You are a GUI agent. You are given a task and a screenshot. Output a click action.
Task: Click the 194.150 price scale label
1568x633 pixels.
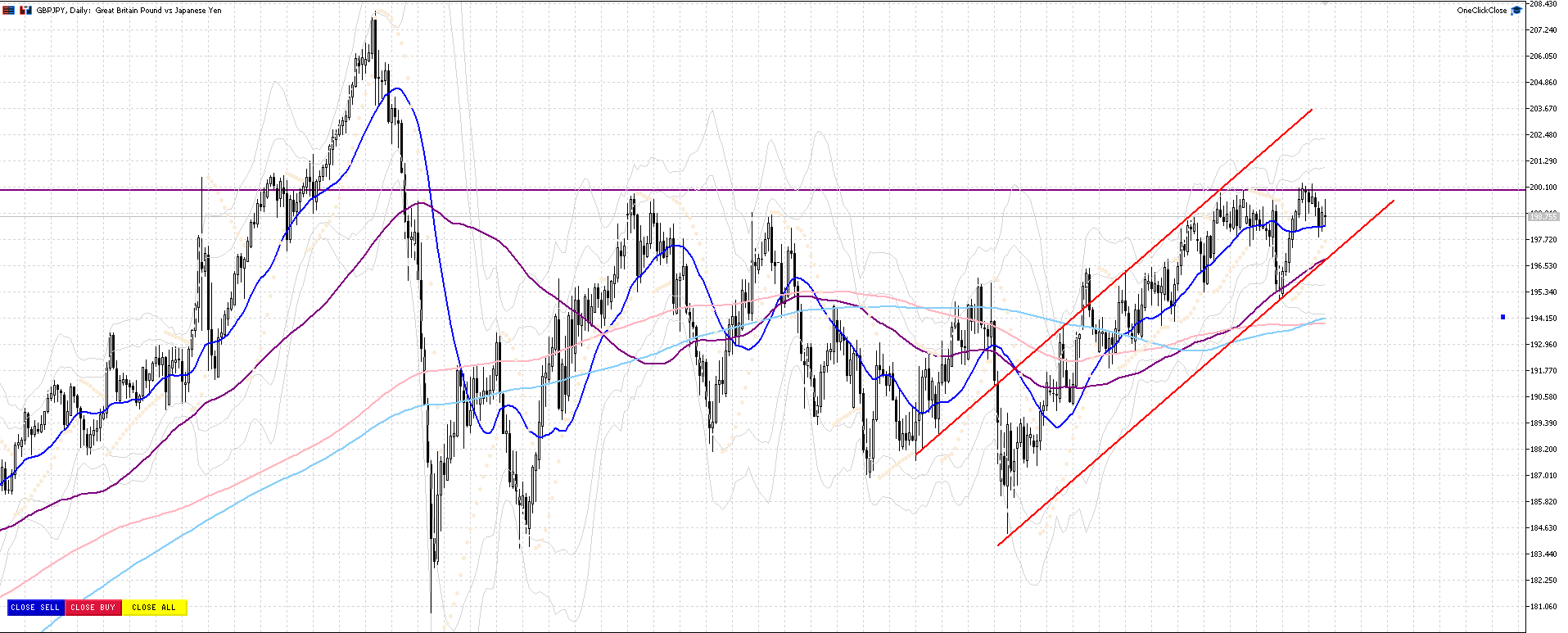[1543, 319]
